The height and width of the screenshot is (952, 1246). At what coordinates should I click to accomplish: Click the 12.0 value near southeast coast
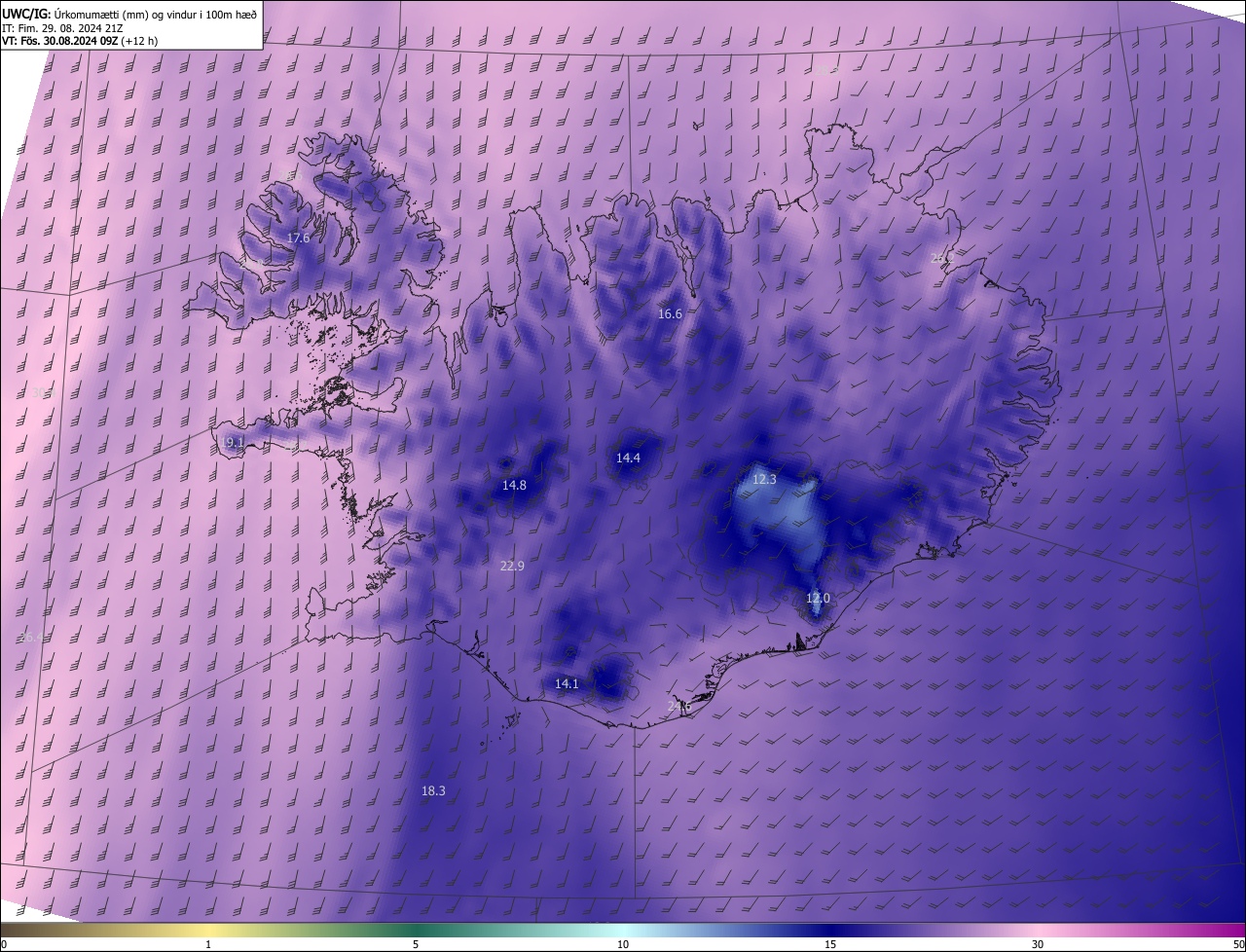tap(818, 599)
